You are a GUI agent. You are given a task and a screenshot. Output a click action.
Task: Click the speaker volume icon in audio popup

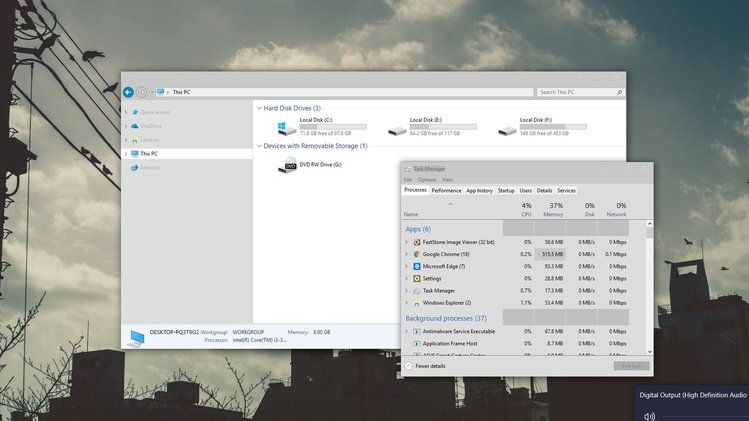[x=649, y=415]
